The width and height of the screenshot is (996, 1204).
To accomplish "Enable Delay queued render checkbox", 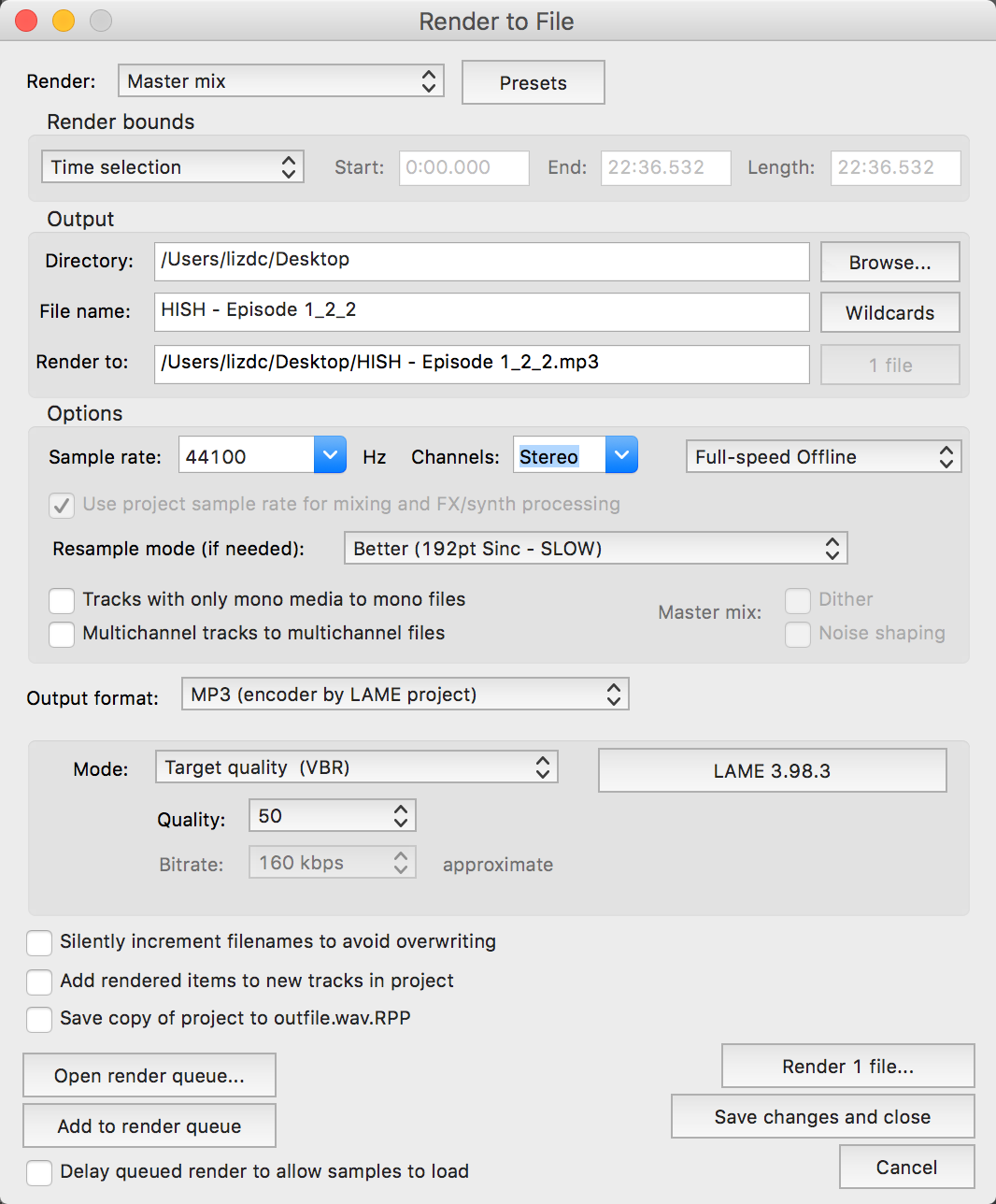I will coord(39,1172).
